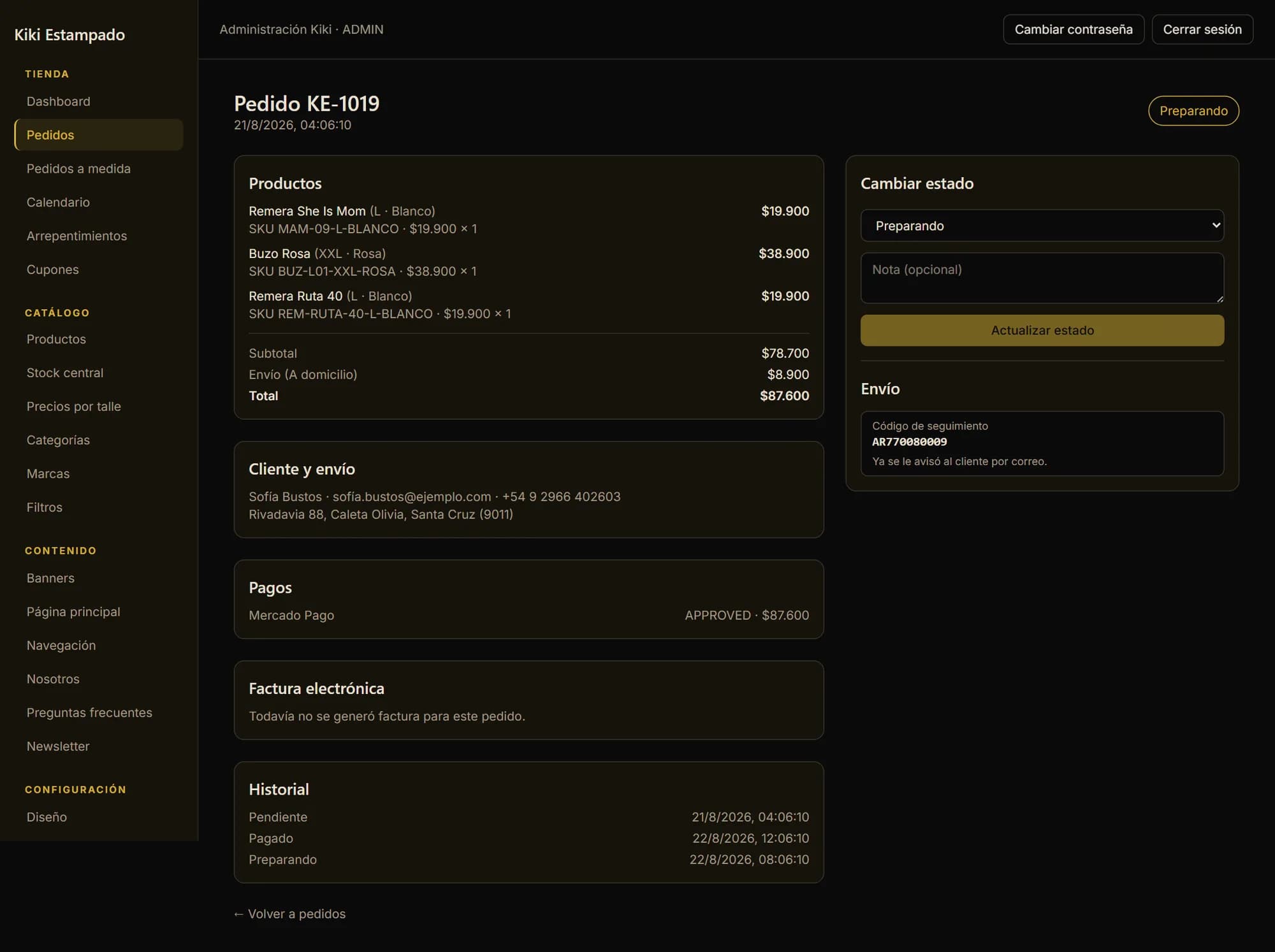The height and width of the screenshot is (952, 1275).
Task: Click order date 21/8/2026, 04:06:10 under title
Action: (293, 125)
